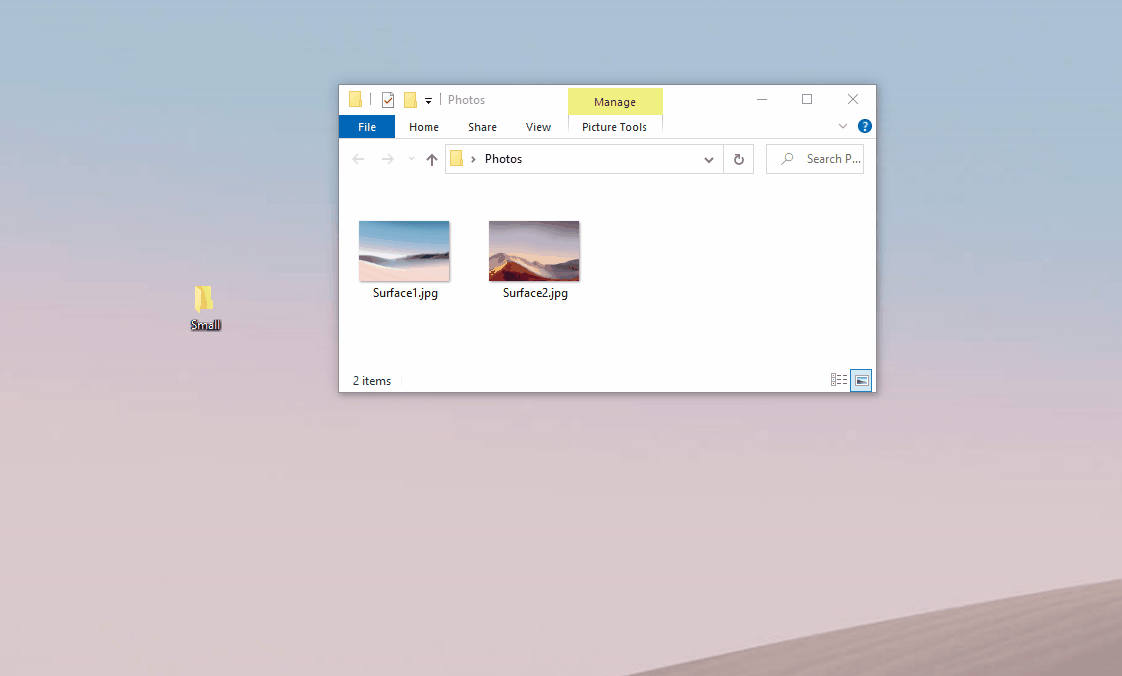Image resolution: width=1122 pixels, height=676 pixels.
Task: Navigate up to the parent folder
Action: [x=432, y=158]
